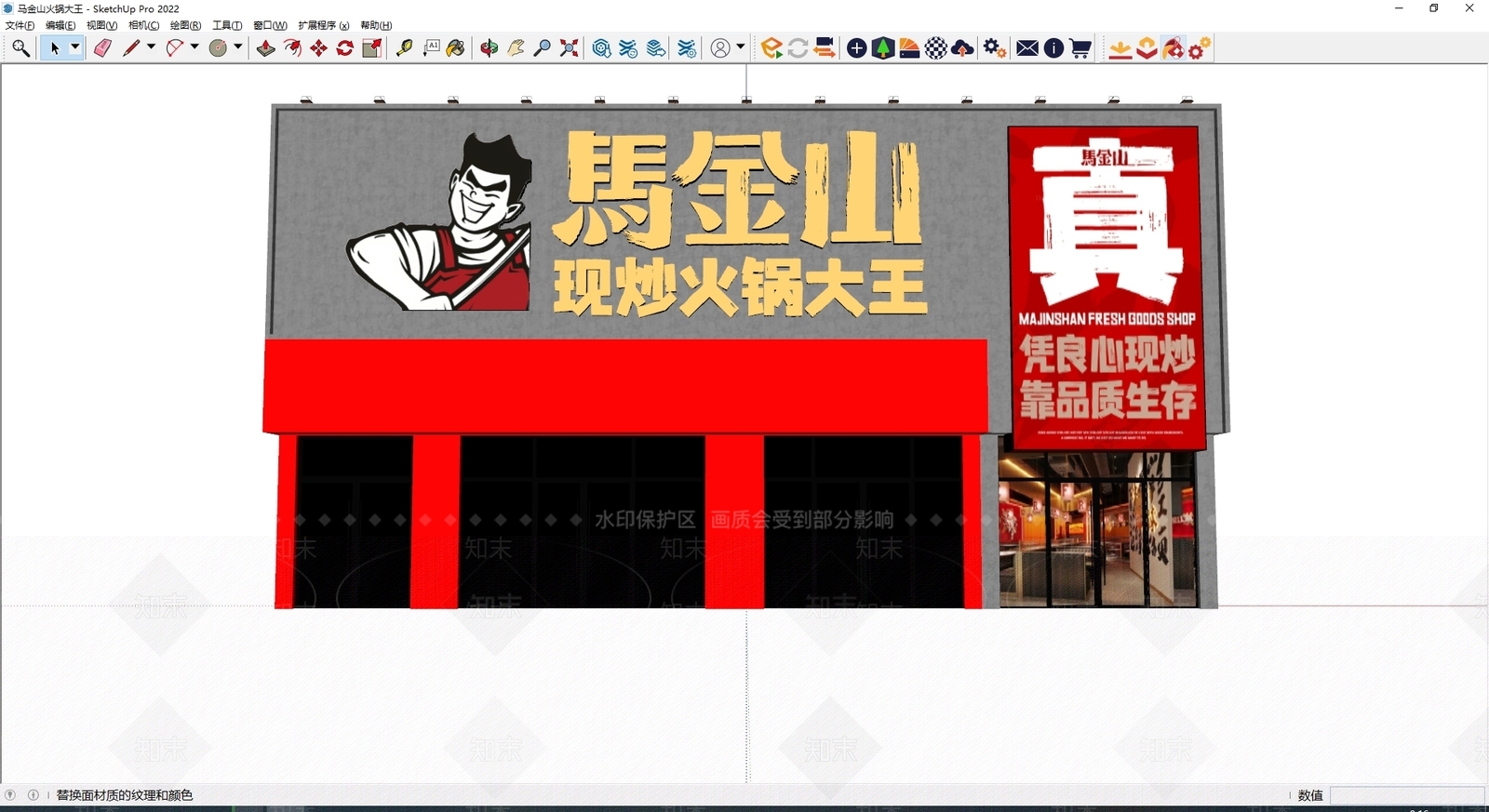This screenshot has height=812, width=1489.
Task: Select the Zoom magnifier tool next to Pan
Action: [543, 48]
